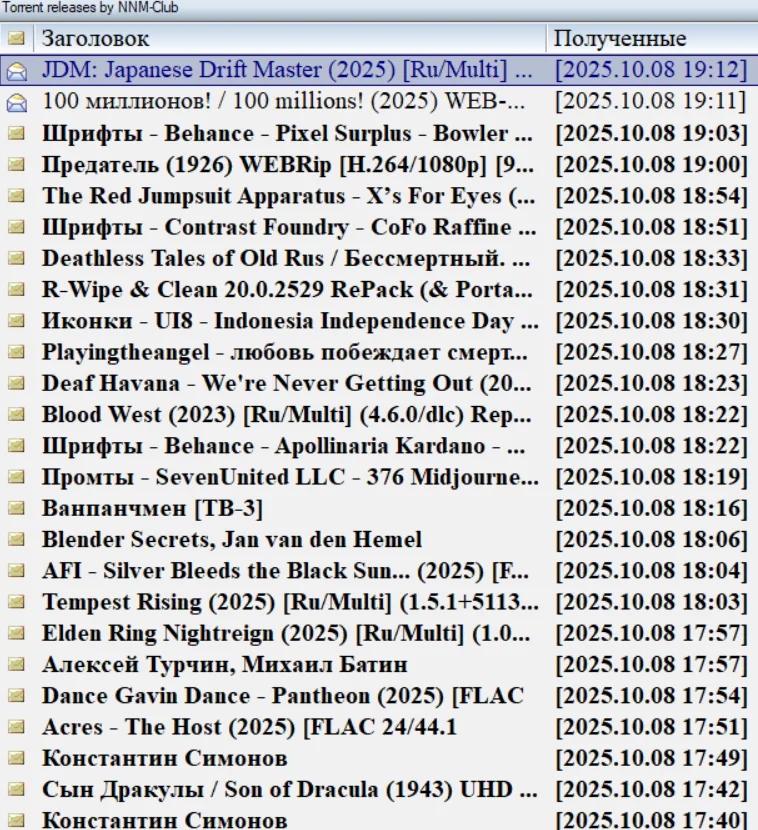Click the received date [2025.10.08 17:42]

pos(651,789)
